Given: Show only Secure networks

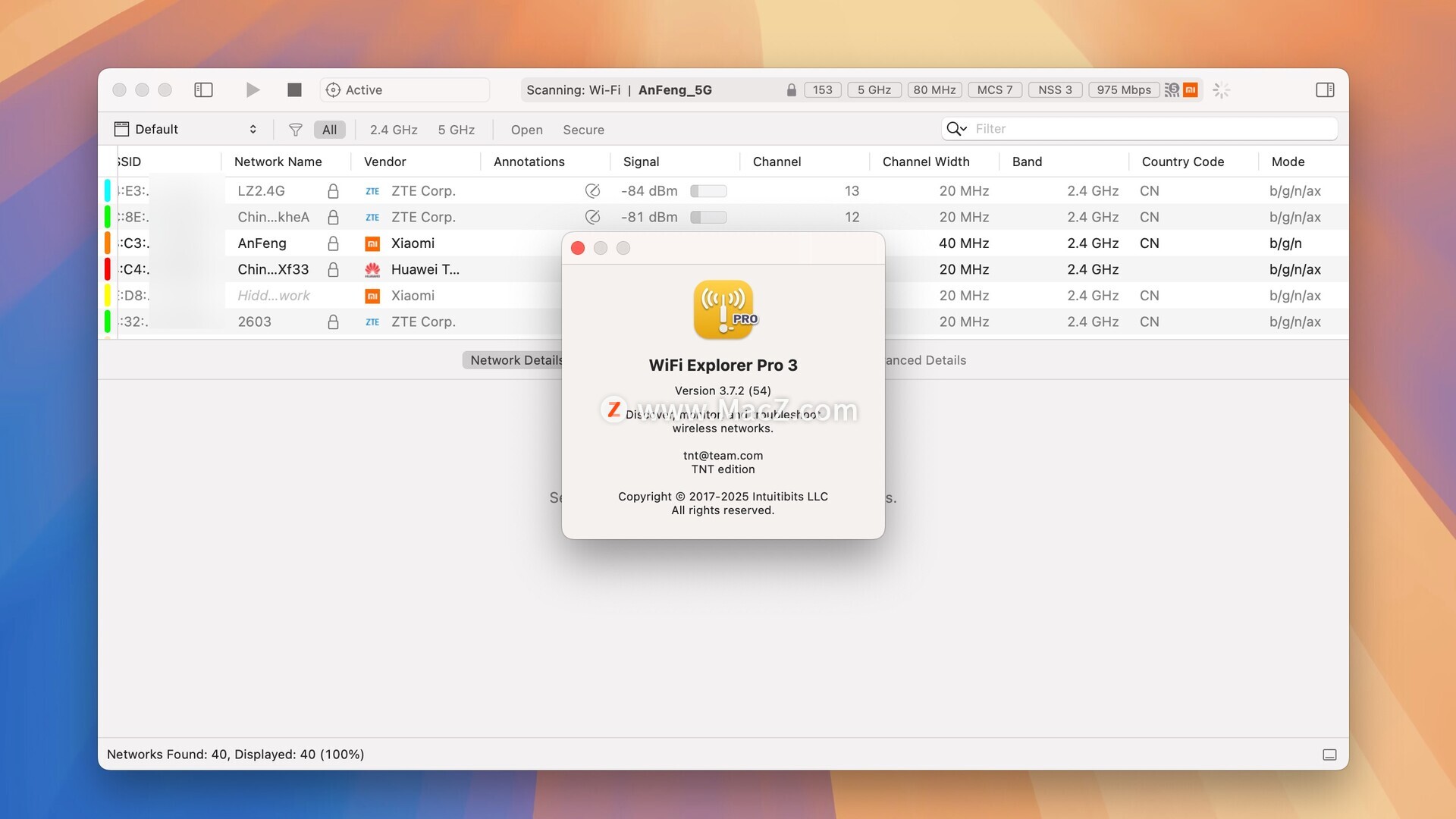Looking at the screenshot, I should tap(583, 130).
